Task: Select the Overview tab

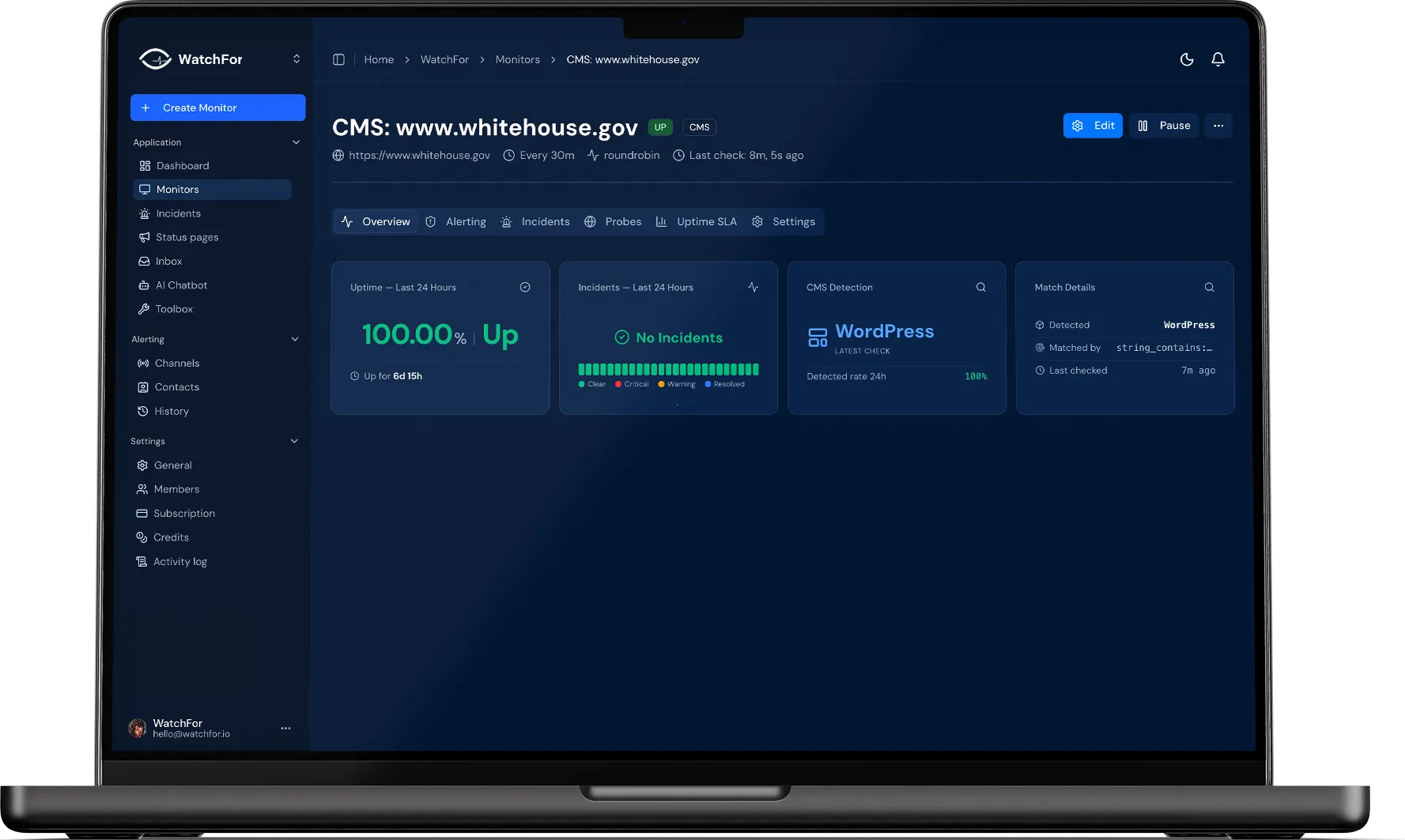Action: click(x=376, y=222)
